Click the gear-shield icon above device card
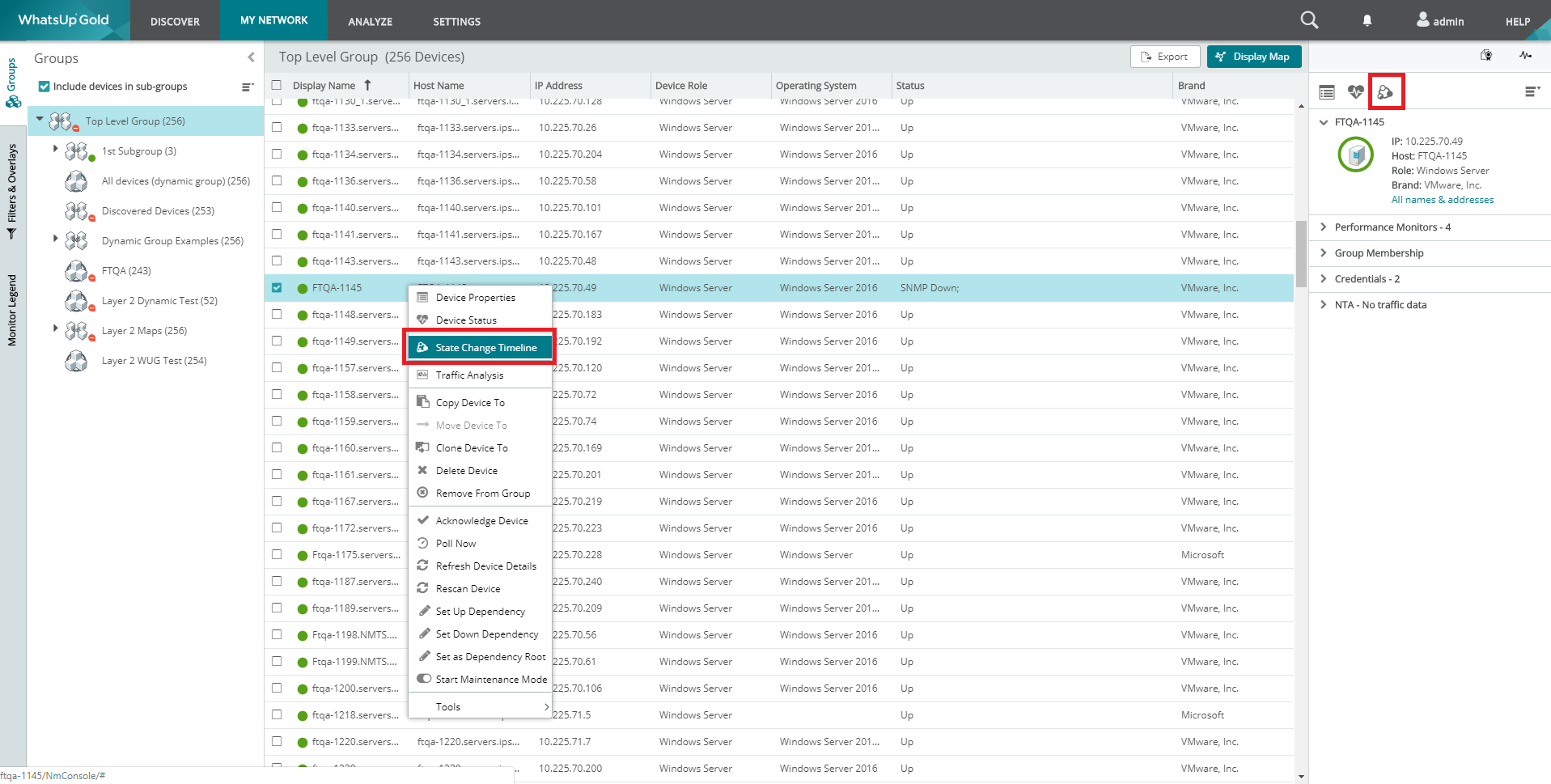Screen dimensions: 1551x784 (1486, 56)
